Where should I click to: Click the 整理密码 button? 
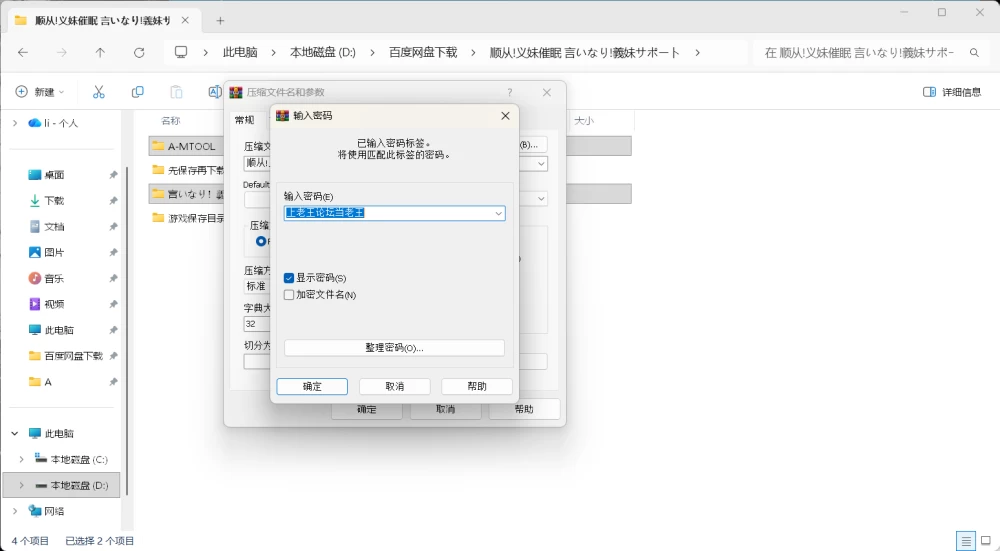pyautogui.click(x=394, y=348)
